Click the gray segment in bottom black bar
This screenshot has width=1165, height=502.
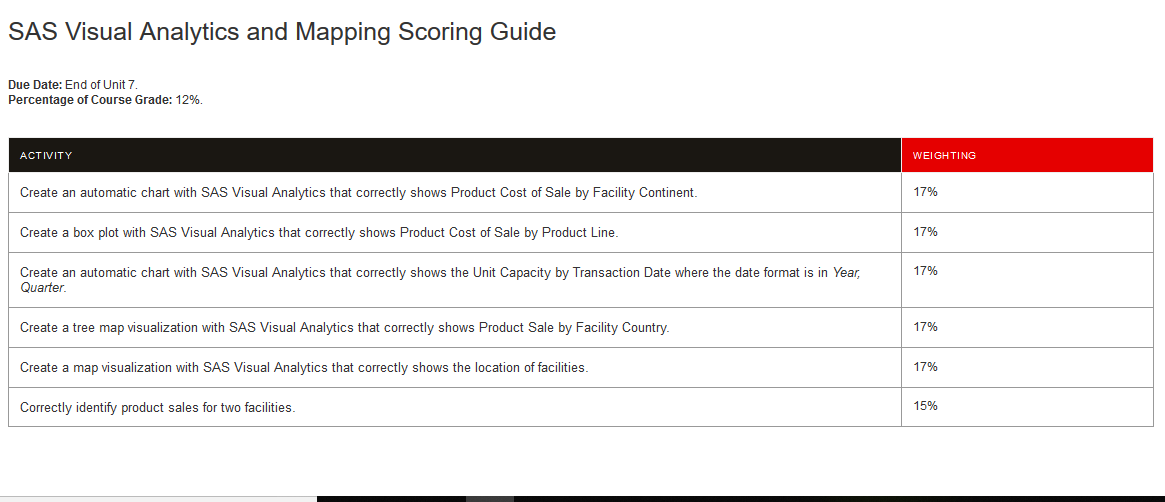[x=490, y=499]
